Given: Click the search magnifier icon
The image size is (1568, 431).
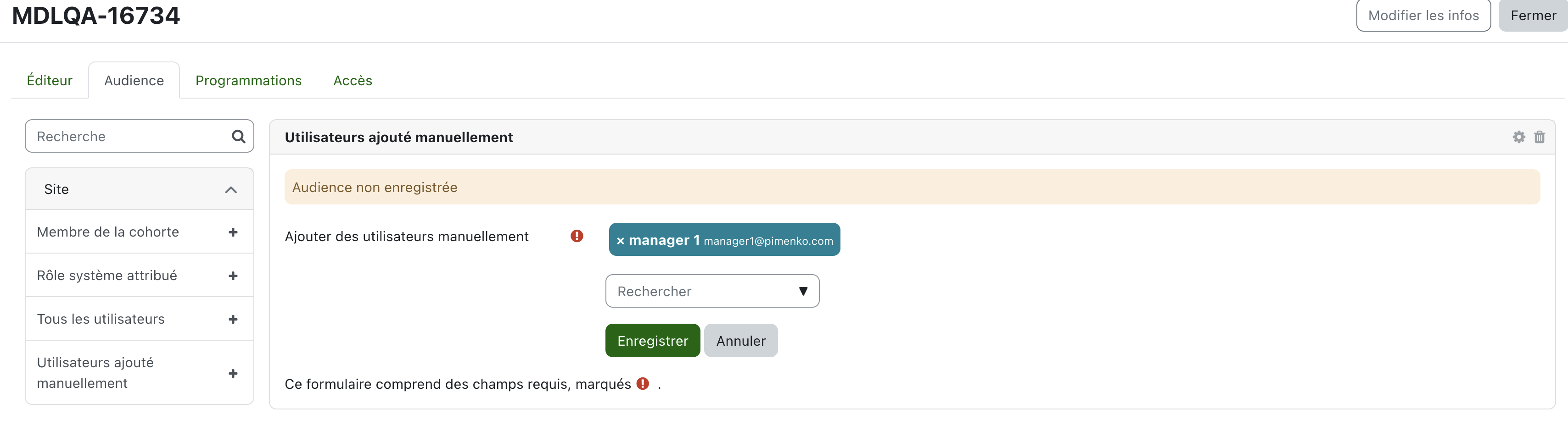Looking at the screenshot, I should 239,136.
